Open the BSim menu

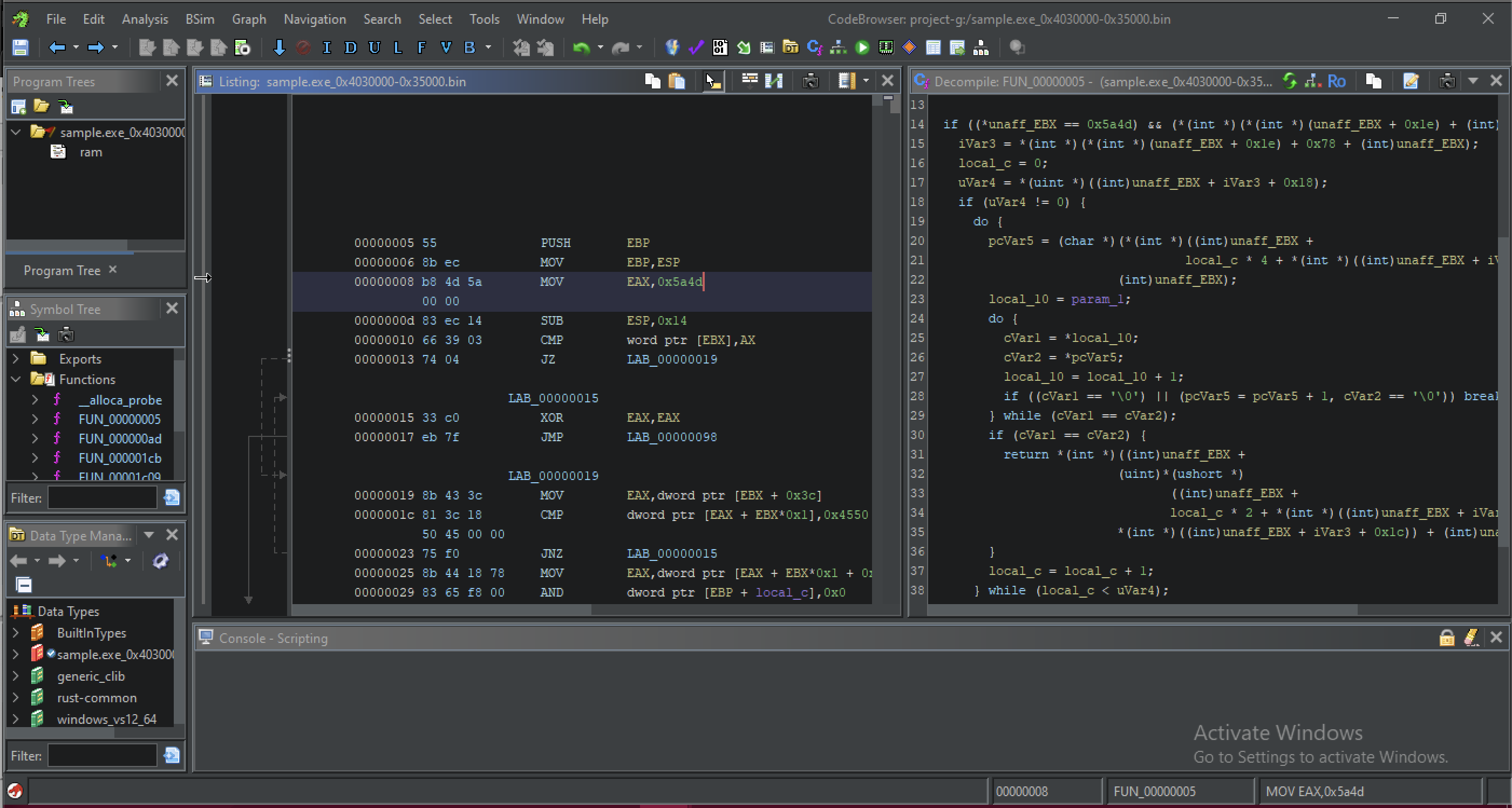coord(200,19)
